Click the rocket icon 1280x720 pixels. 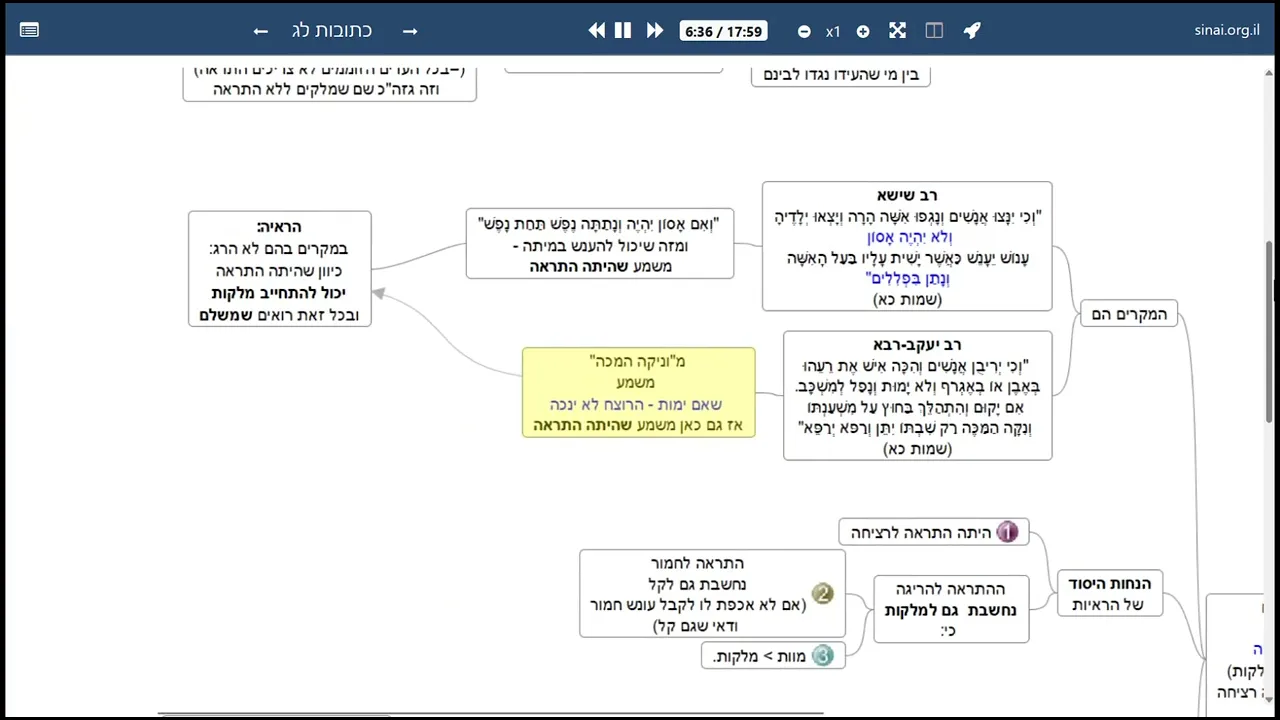(972, 31)
